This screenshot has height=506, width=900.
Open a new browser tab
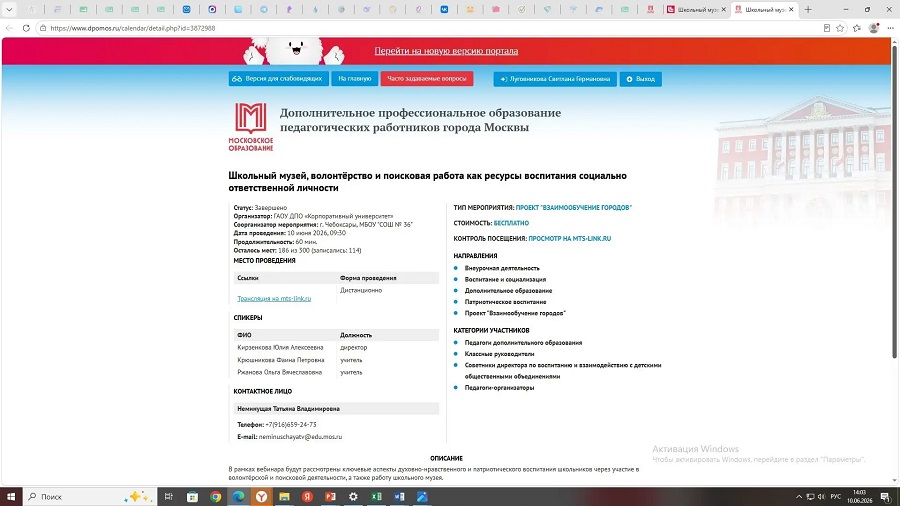(808, 9)
